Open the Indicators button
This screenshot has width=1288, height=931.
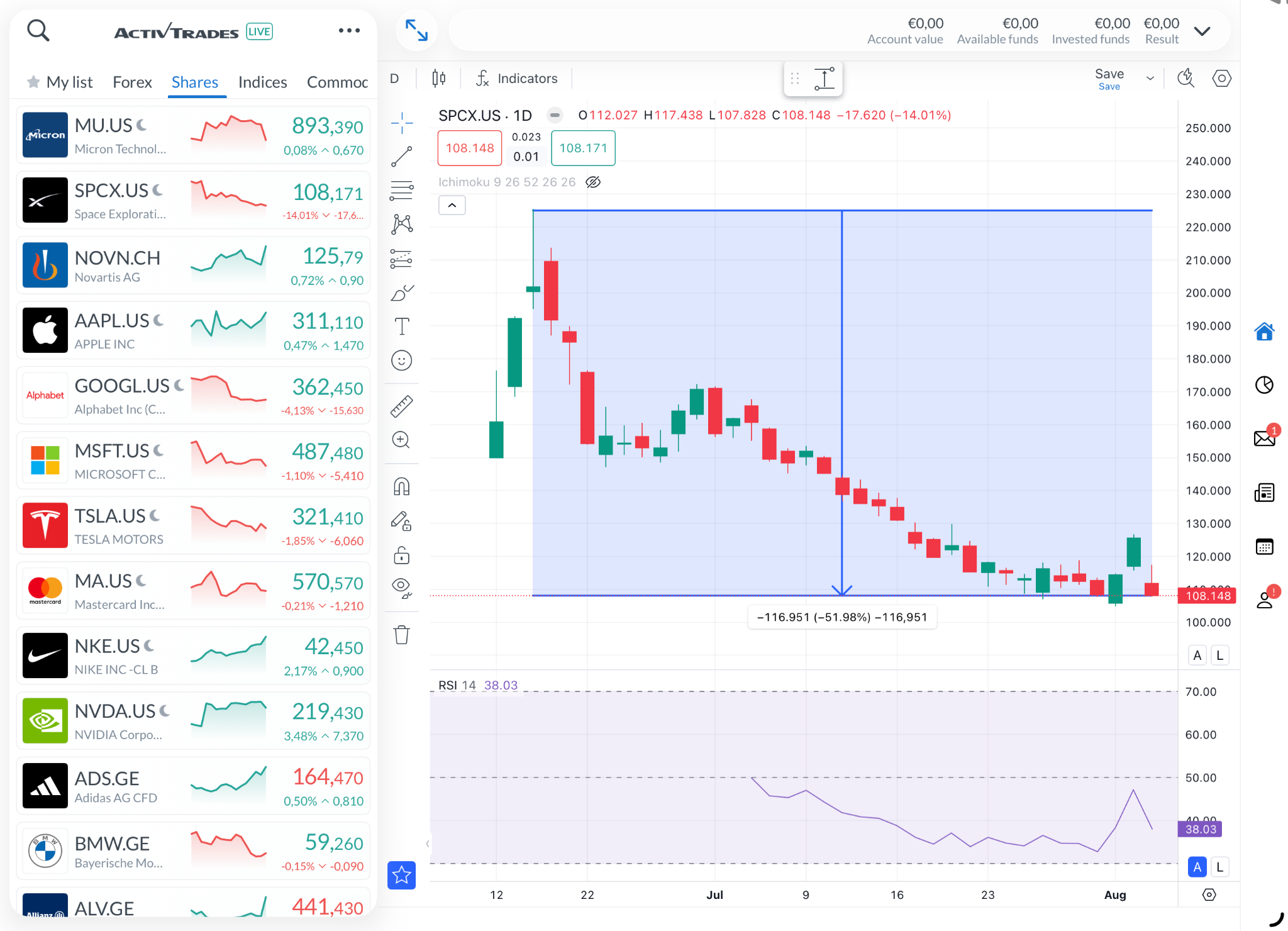(x=517, y=79)
